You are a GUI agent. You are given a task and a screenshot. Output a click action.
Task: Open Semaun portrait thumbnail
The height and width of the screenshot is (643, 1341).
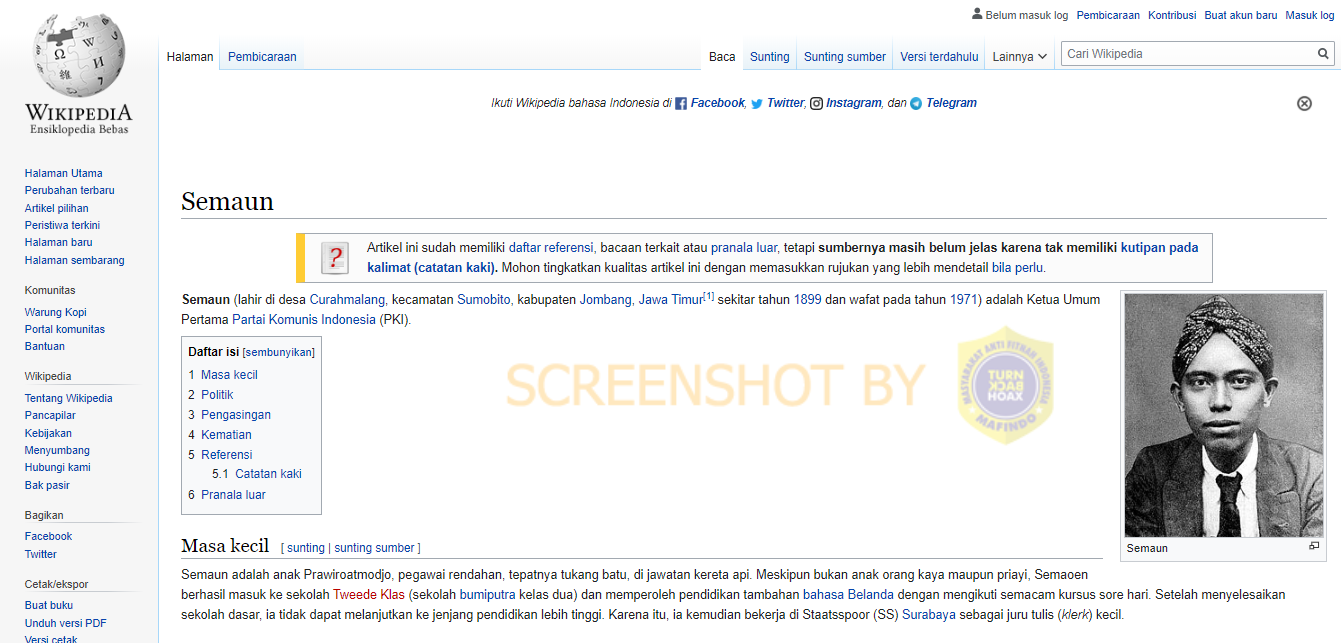[1224, 415]
